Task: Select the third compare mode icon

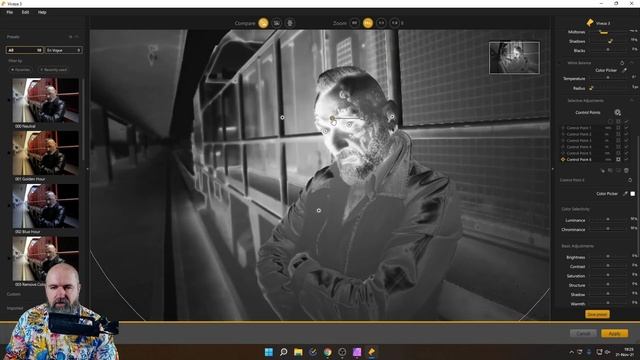Action: (290, 23)
